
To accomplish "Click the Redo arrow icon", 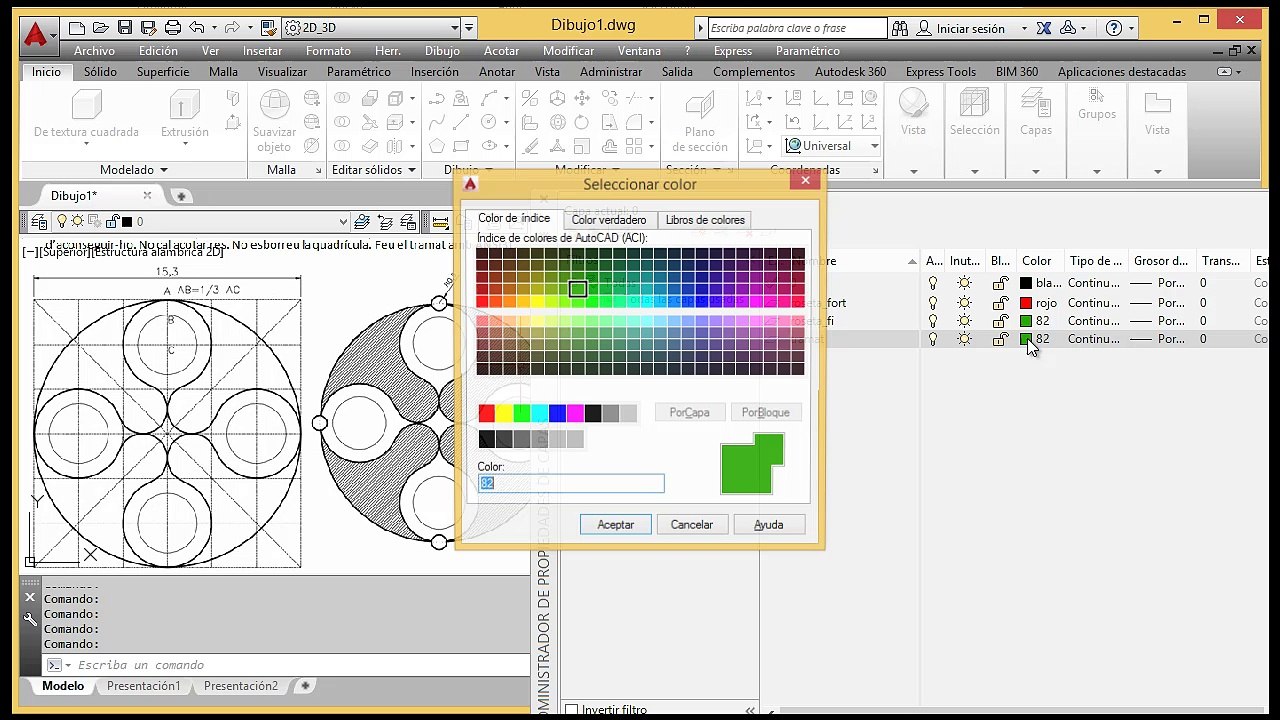I will 232,28.
